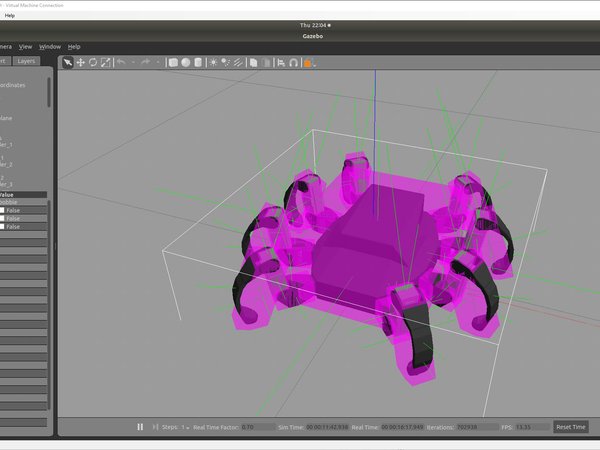Screen dimensions: 600x450
Task: Open the Steps count dropdown
Action: pyautogui.click(x=186, y=427)
